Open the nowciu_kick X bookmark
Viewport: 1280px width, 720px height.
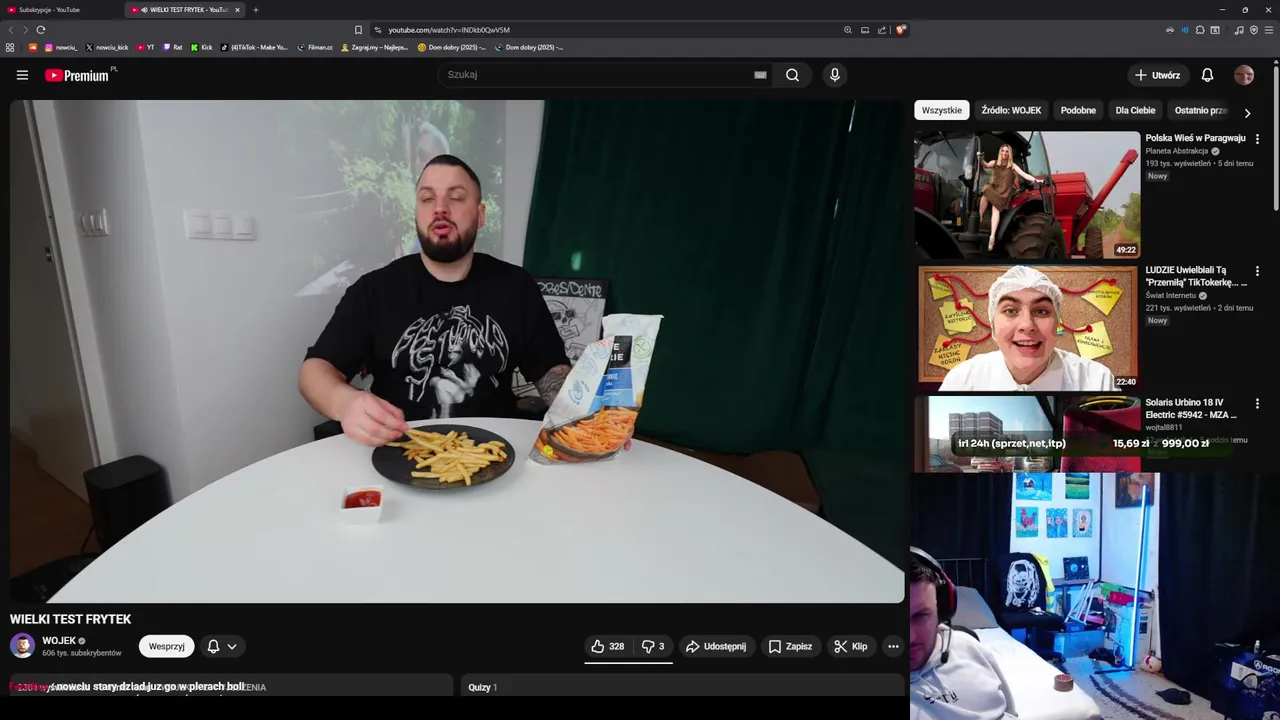tap(107, 47)
